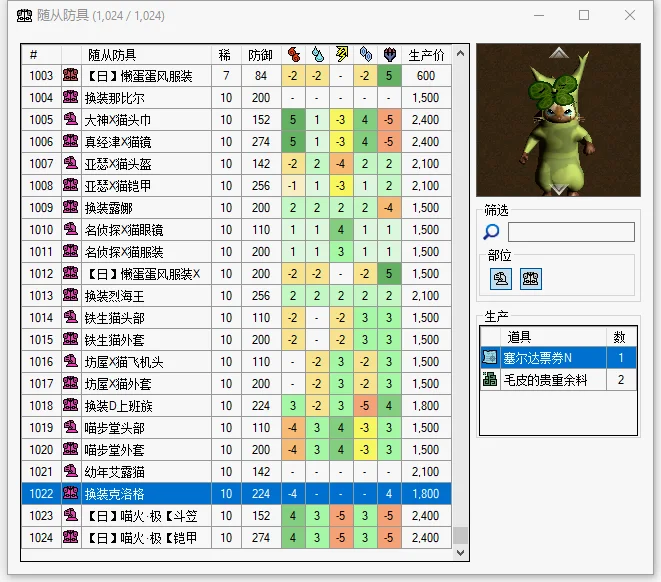Select the 名侦探X猫服装 row

[236, 252]
